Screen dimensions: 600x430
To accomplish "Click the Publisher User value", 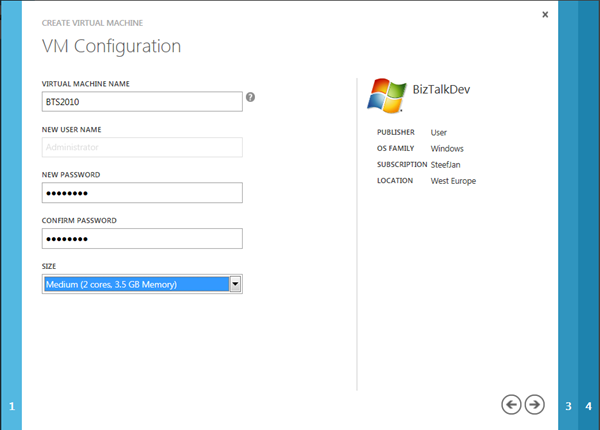I will pyautogui.click(x=439, y=132).
